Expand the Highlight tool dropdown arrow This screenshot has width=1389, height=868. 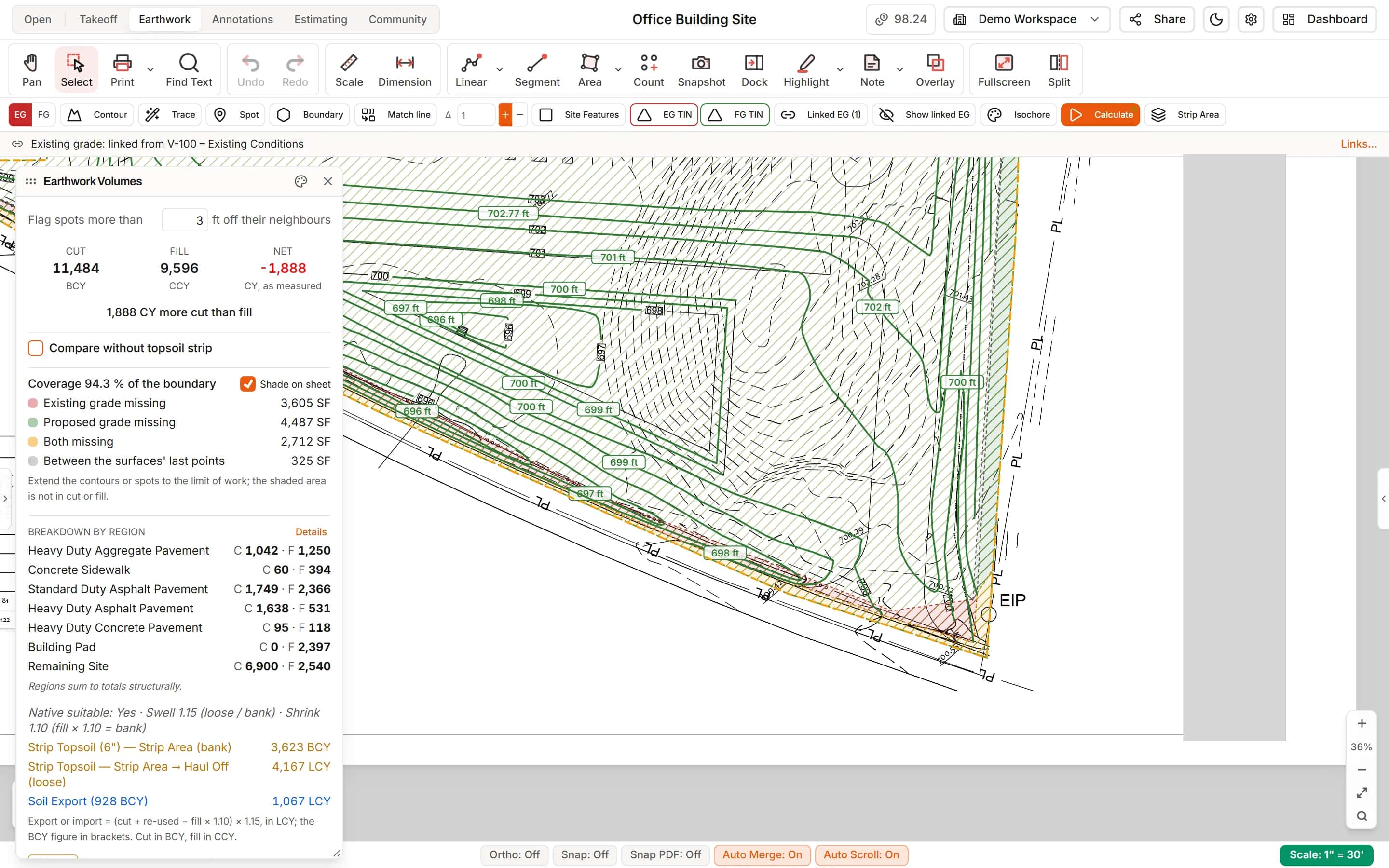840,69
